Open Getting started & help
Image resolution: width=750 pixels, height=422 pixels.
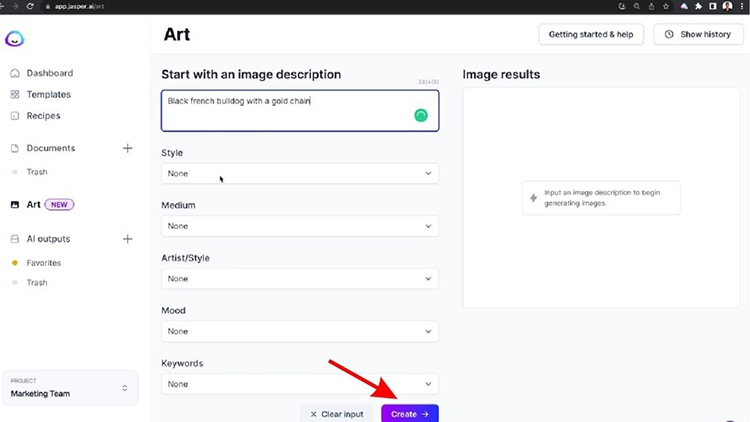click(591, 34)
